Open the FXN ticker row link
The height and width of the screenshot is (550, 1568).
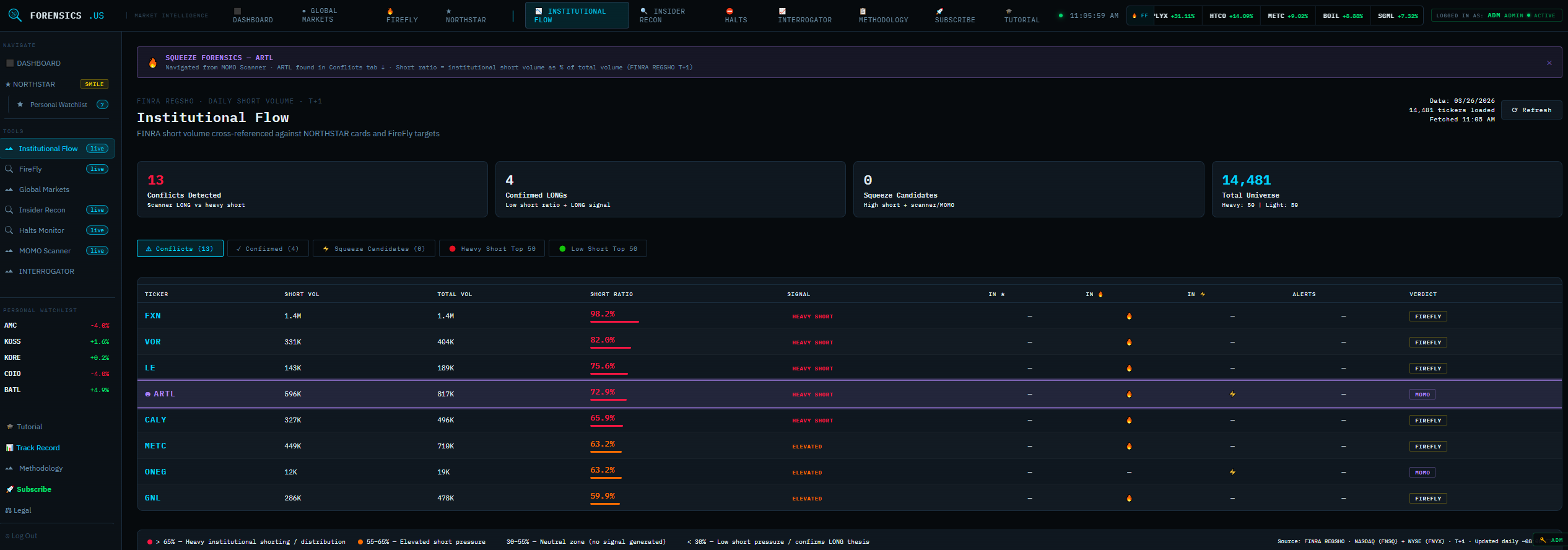coord(152,316)
